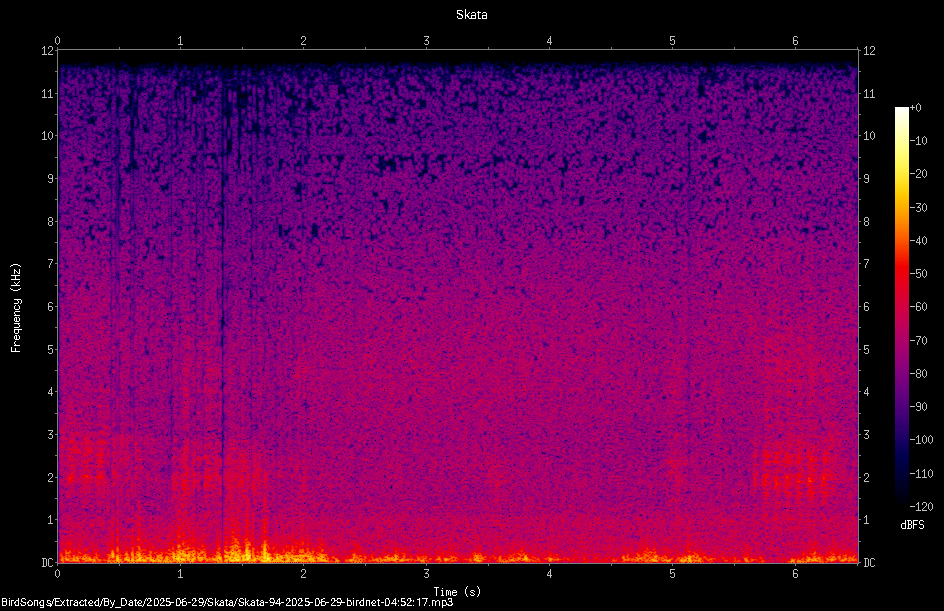Click the bright yellow low-frequency burst near 1.5 seconds
Screen dimensions: 944x611
(x=246, y=550)
